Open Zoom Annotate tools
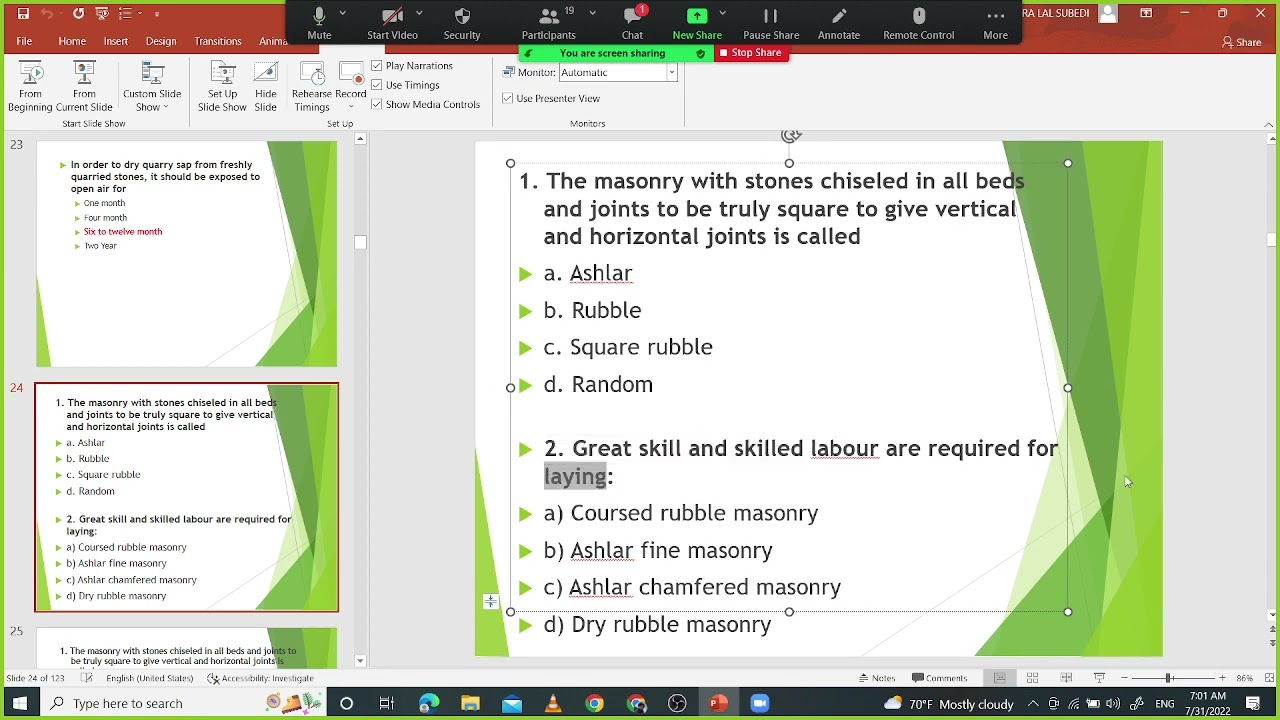The height and width of the screenshot is (720, 1280). tap(839, 24)
